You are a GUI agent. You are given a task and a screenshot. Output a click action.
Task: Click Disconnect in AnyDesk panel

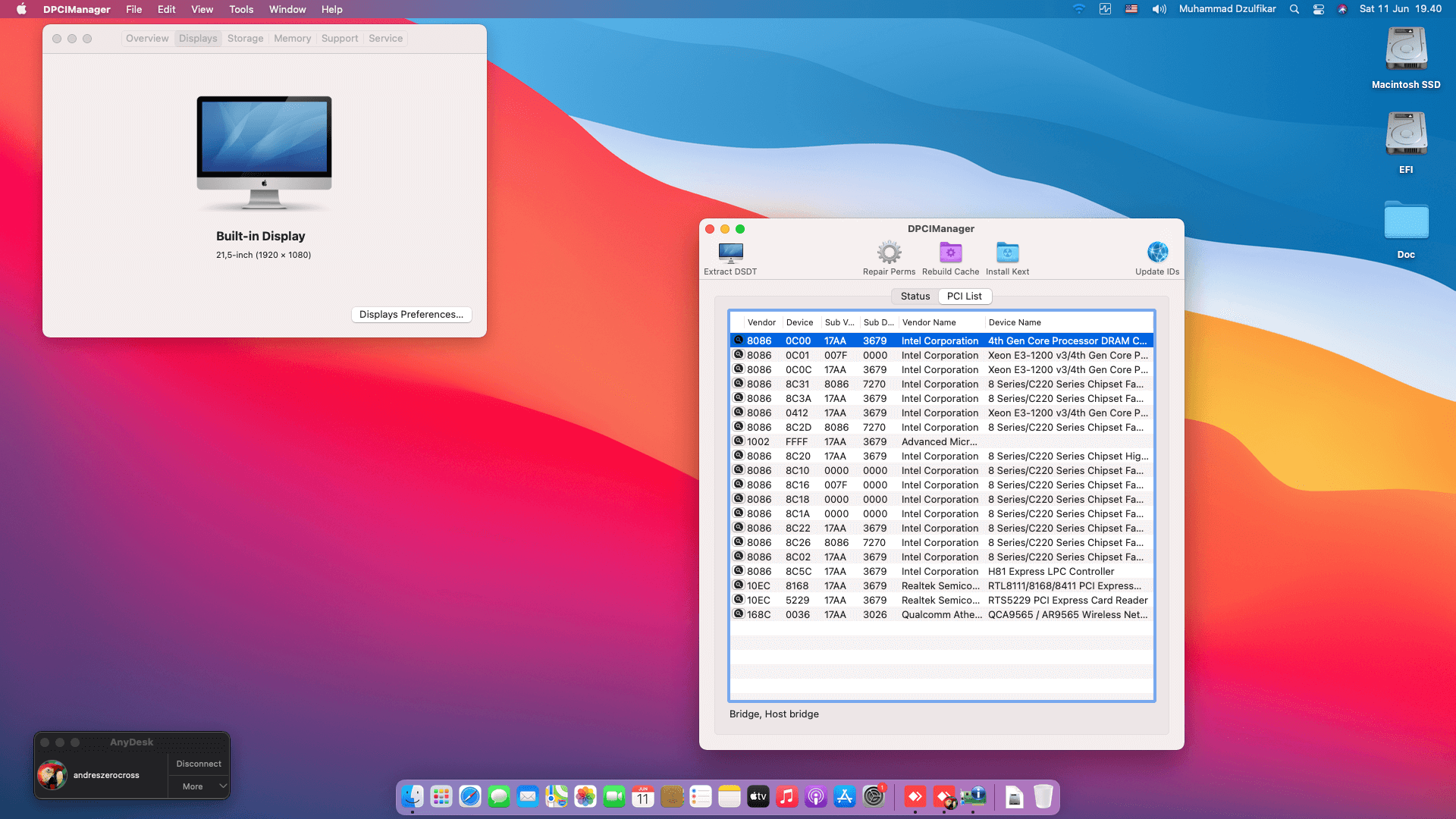(199, 764)
